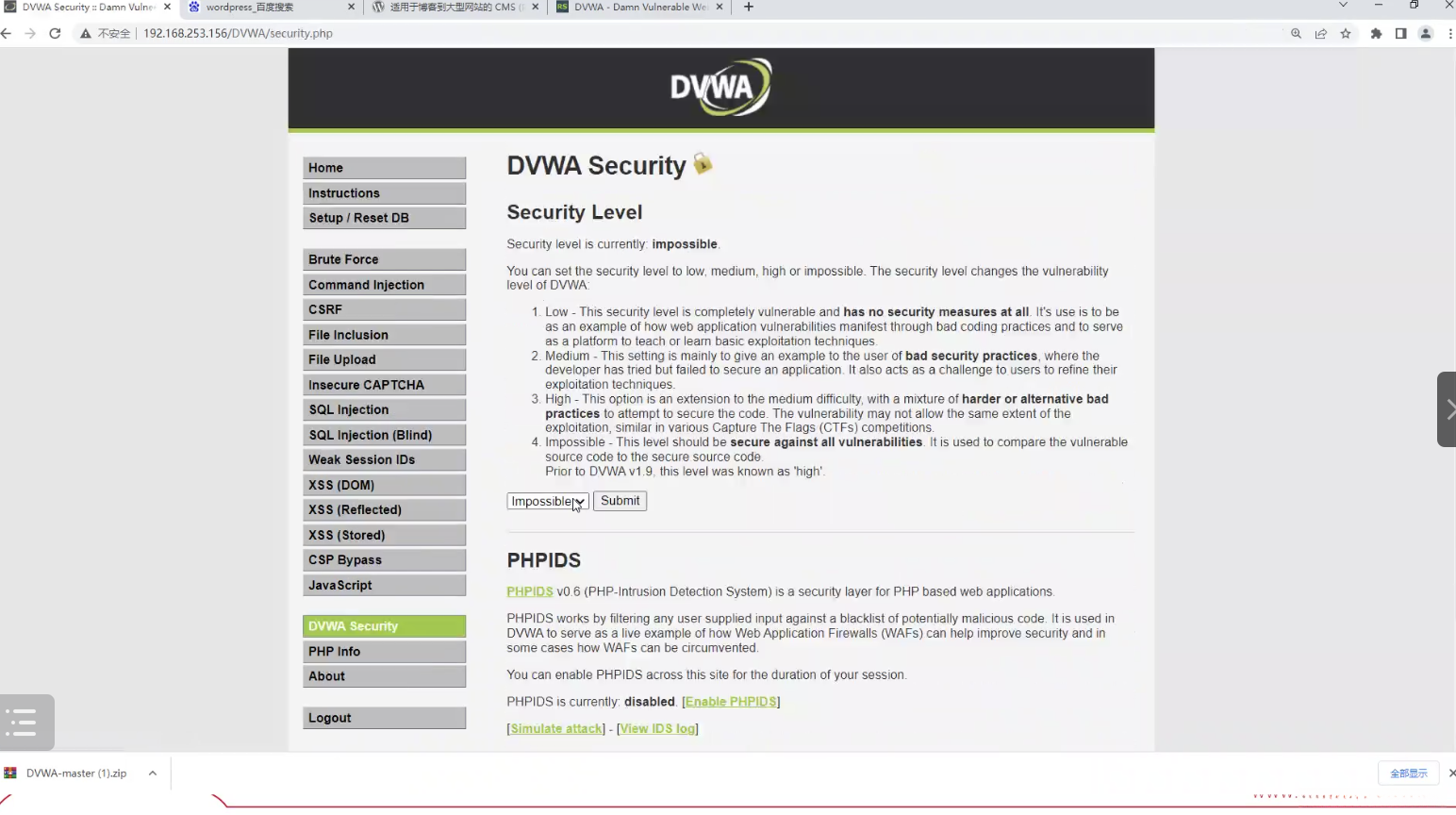Open the tab search chevron
This screenshot has width=1456, height=815.
(1343, 6)
